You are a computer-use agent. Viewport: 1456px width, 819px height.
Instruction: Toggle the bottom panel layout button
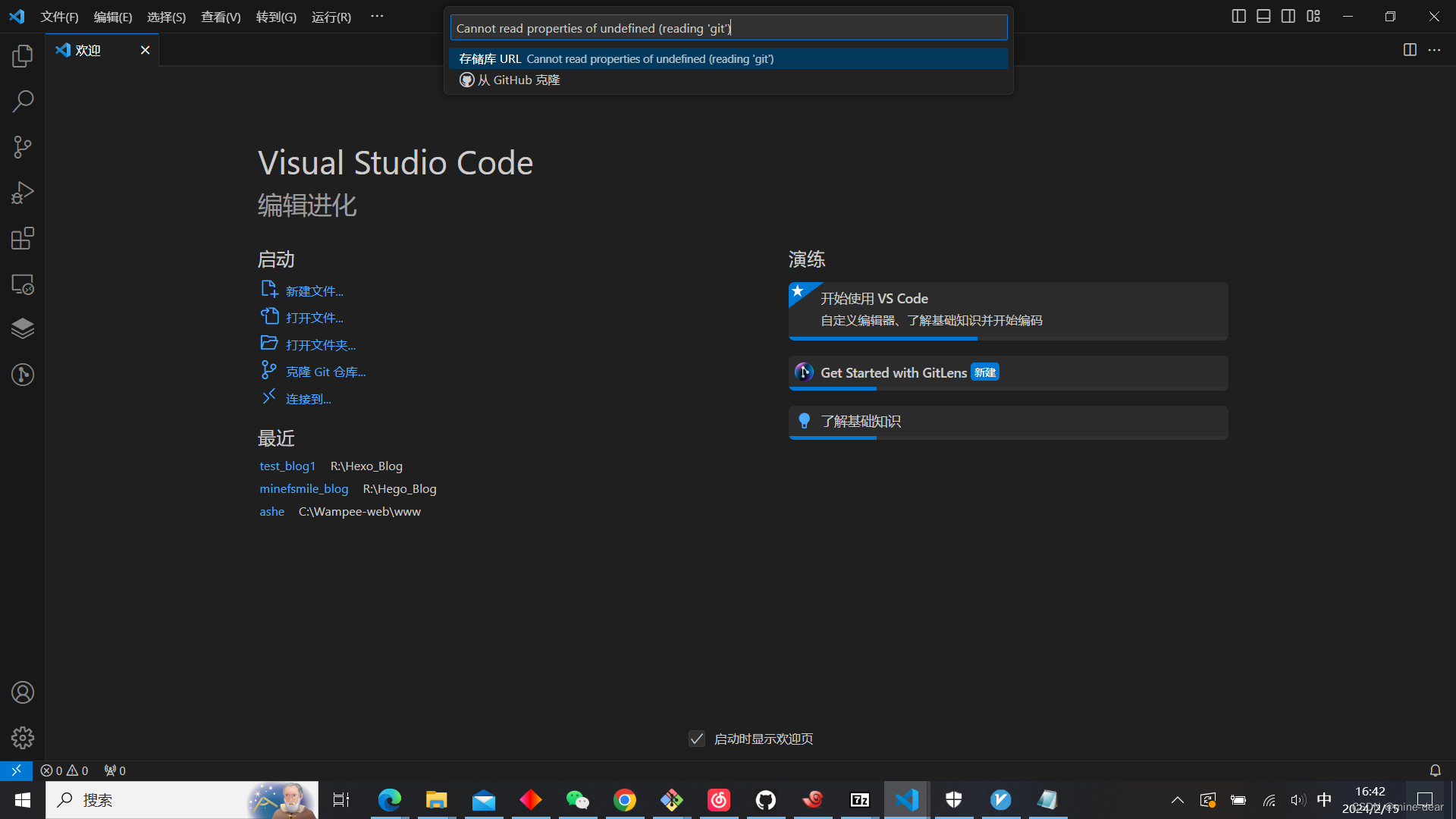click(x=1263, y=16)
